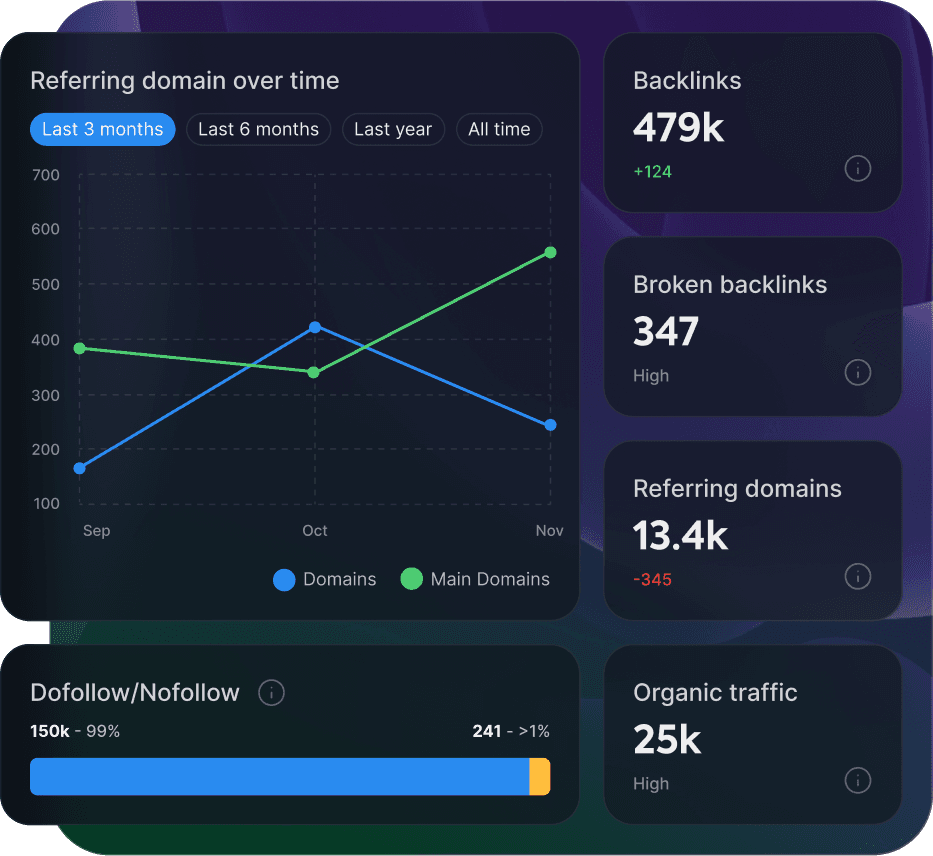Open the Referring domains info icon
Screen dimensions: 933x856
pos(858,576)
